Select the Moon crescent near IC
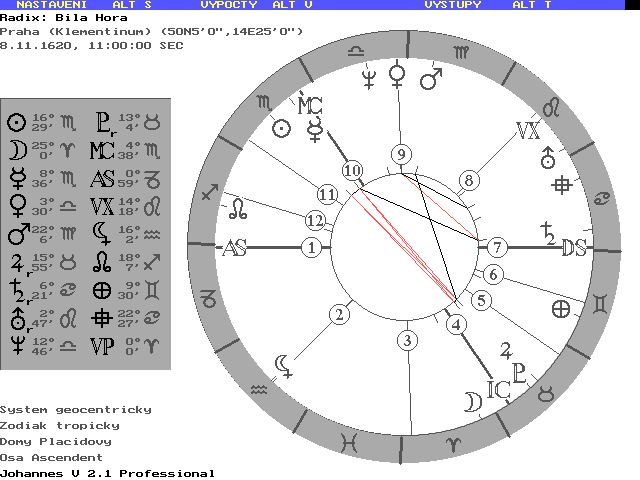Viewport: 640px width, 480px height. (471, 401)
